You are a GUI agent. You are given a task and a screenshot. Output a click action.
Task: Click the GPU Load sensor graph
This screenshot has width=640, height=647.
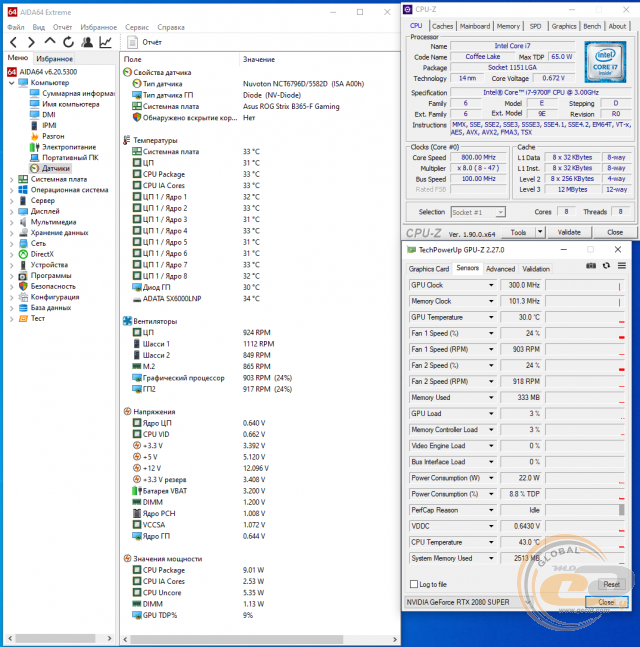pyautogui.click(x=585, y=413)
